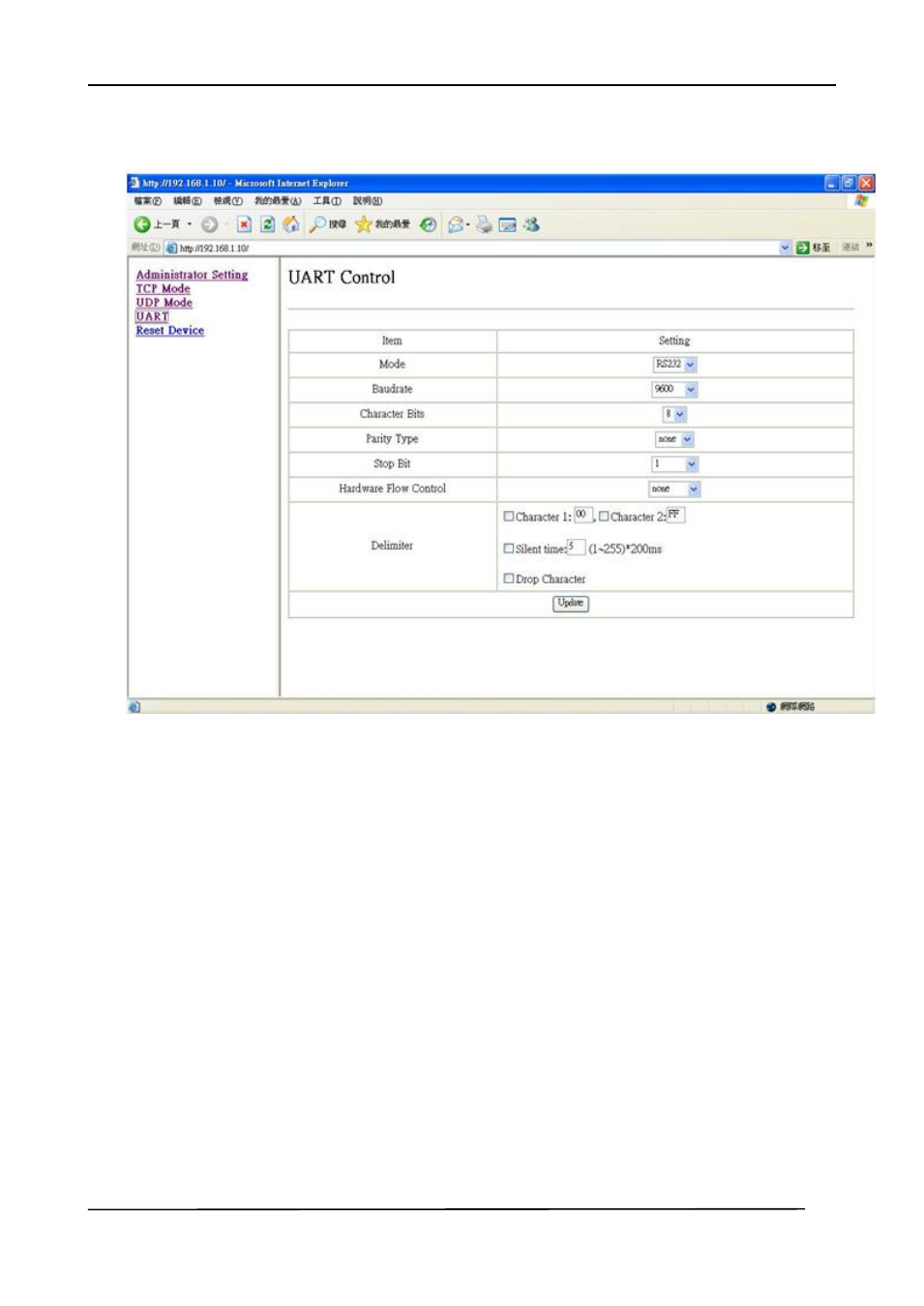Click the Windows flag logo on the menu bar

tap(860, 201)
